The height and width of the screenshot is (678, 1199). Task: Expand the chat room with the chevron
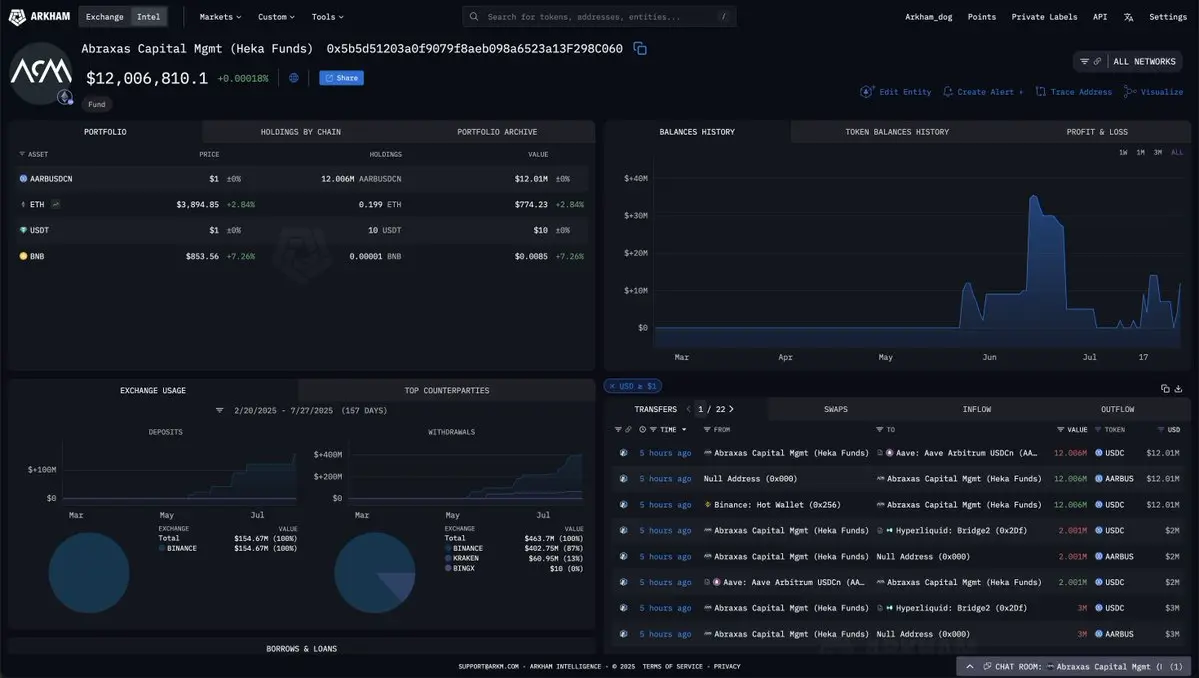coord(970,667)
